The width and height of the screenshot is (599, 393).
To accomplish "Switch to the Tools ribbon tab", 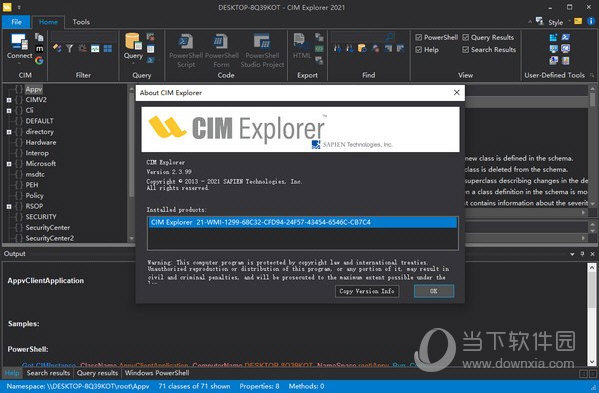I will tap(81, 22).
